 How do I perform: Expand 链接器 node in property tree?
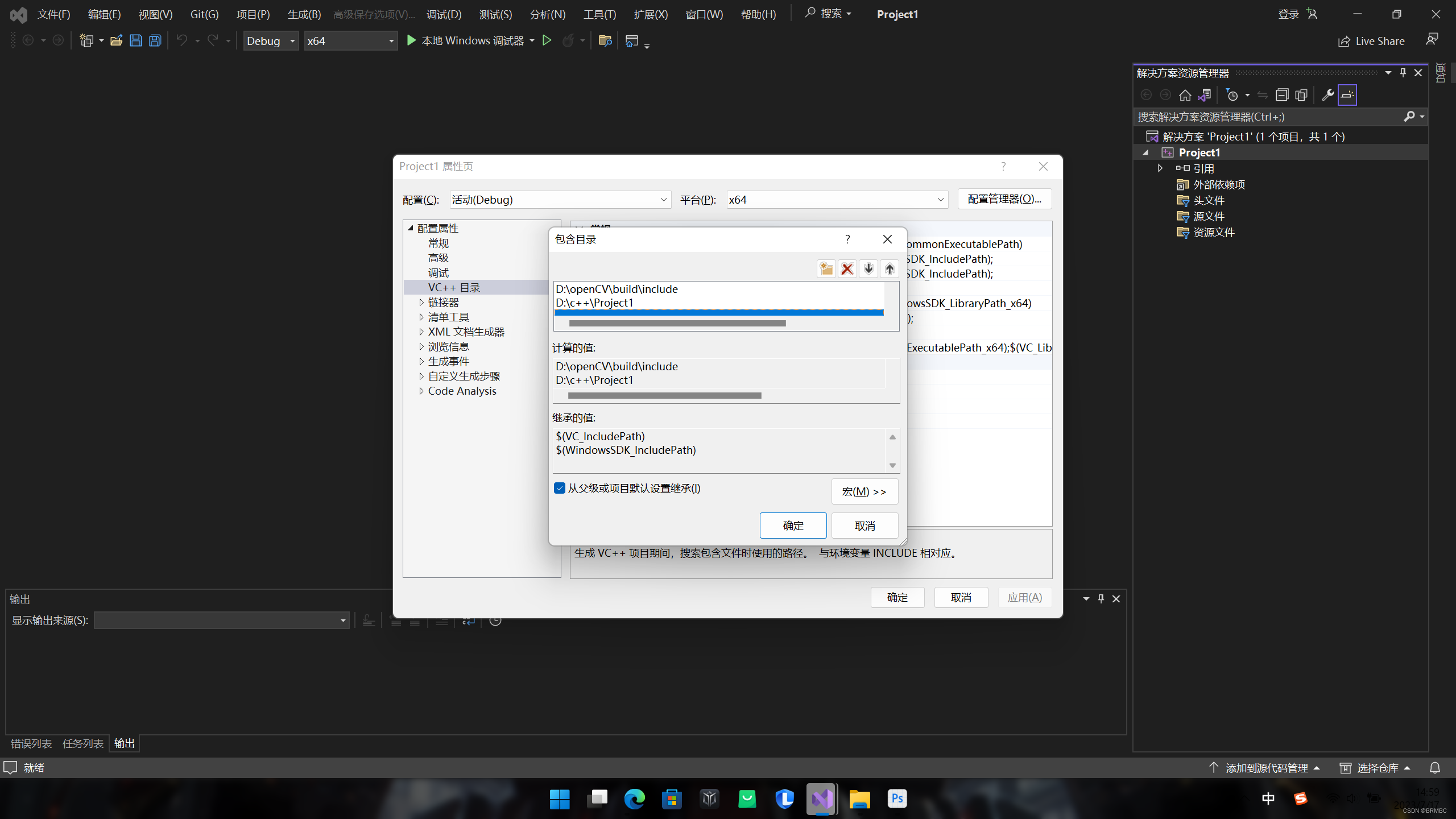(421, 303)
